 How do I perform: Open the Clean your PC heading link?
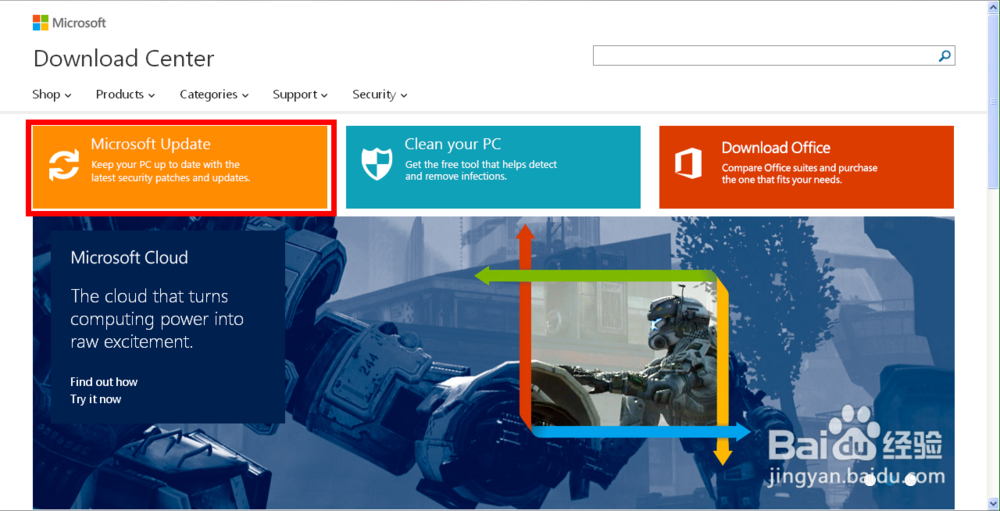pyautogui.click(x=453, y=144)
